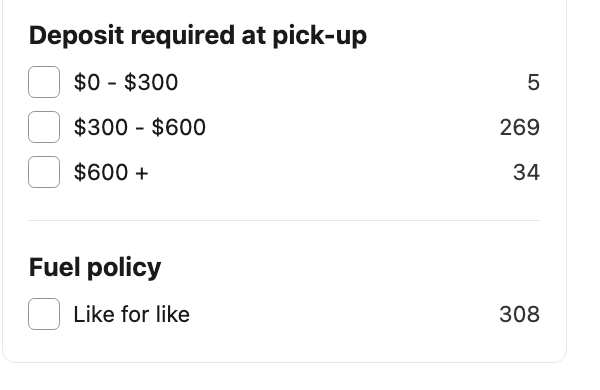Click the plus sign after $600
Viewport: 600px width, 390px height.
pyautogui.click(x=142, y=173)
